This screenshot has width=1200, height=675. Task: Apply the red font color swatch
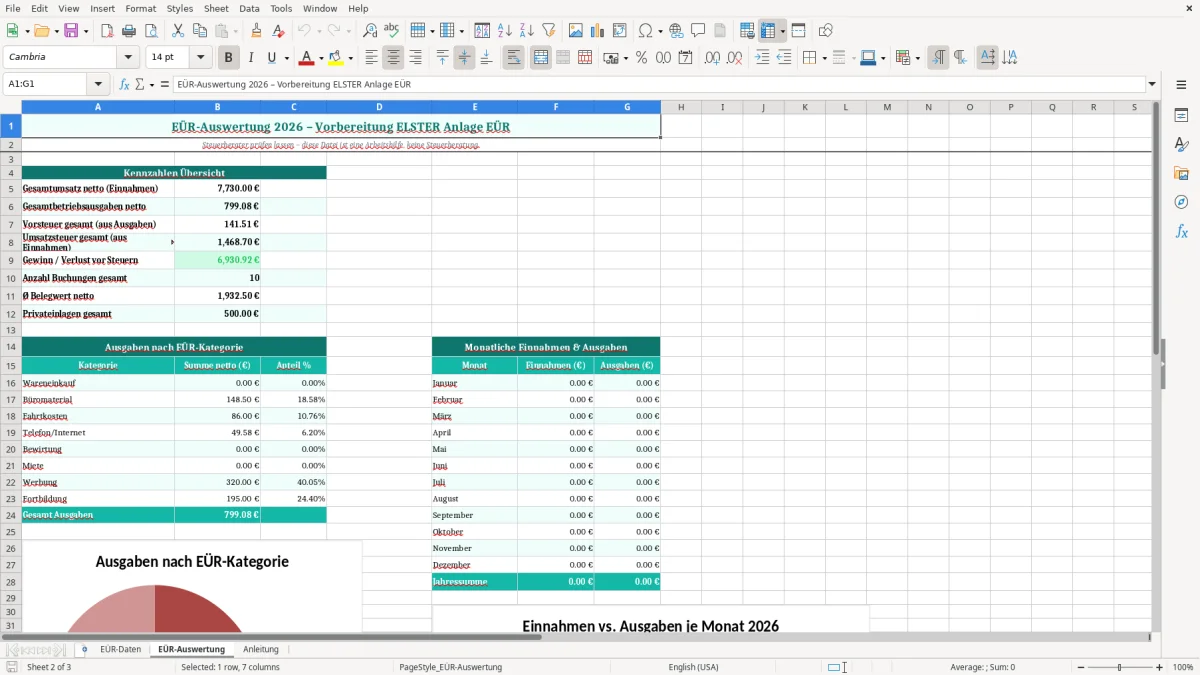click(307, 58)
